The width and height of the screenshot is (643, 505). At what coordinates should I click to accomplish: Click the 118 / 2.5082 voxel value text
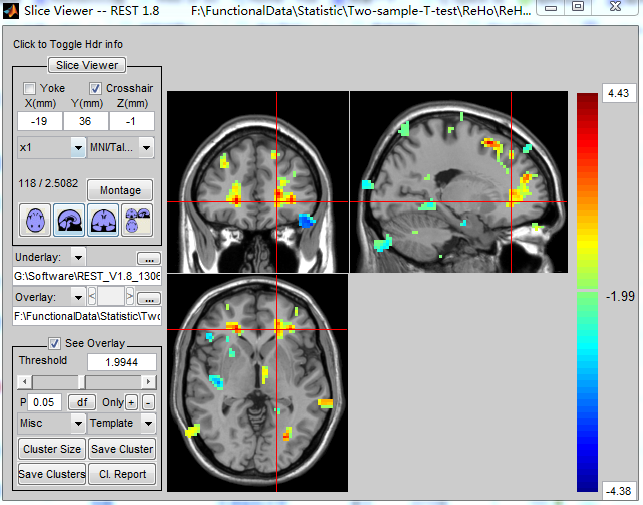coord(48,183)
